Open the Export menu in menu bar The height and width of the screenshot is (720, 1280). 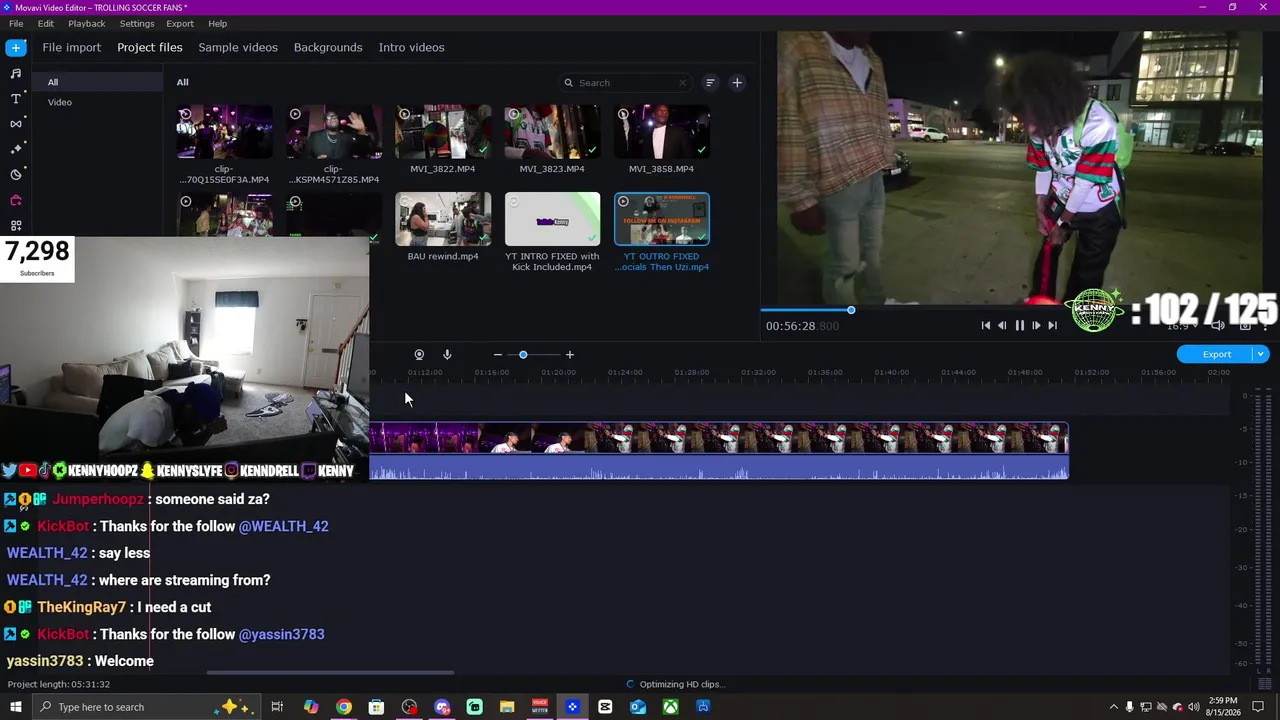(180, 23)
